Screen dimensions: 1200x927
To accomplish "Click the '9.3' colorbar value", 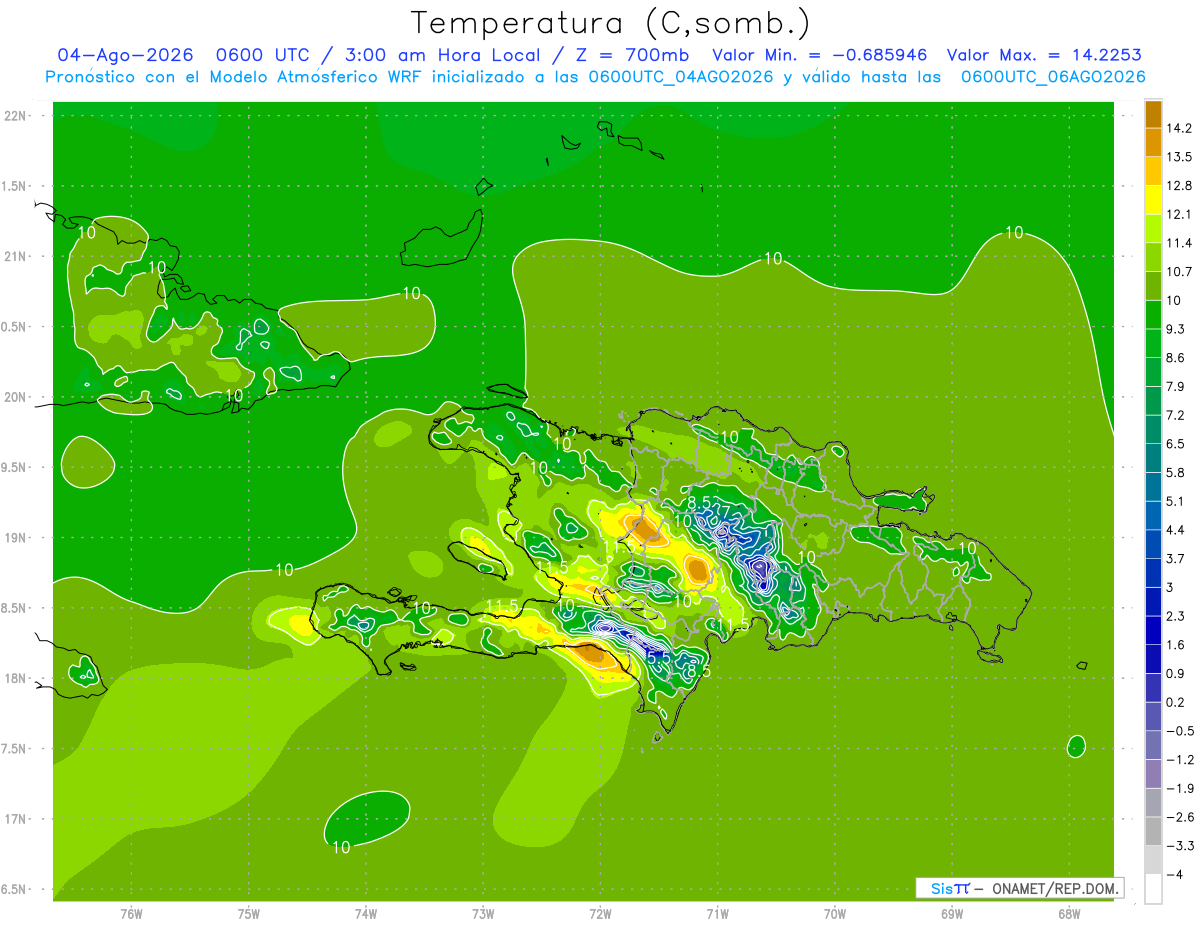I will pyautogui.click(x=1175, y=329).
